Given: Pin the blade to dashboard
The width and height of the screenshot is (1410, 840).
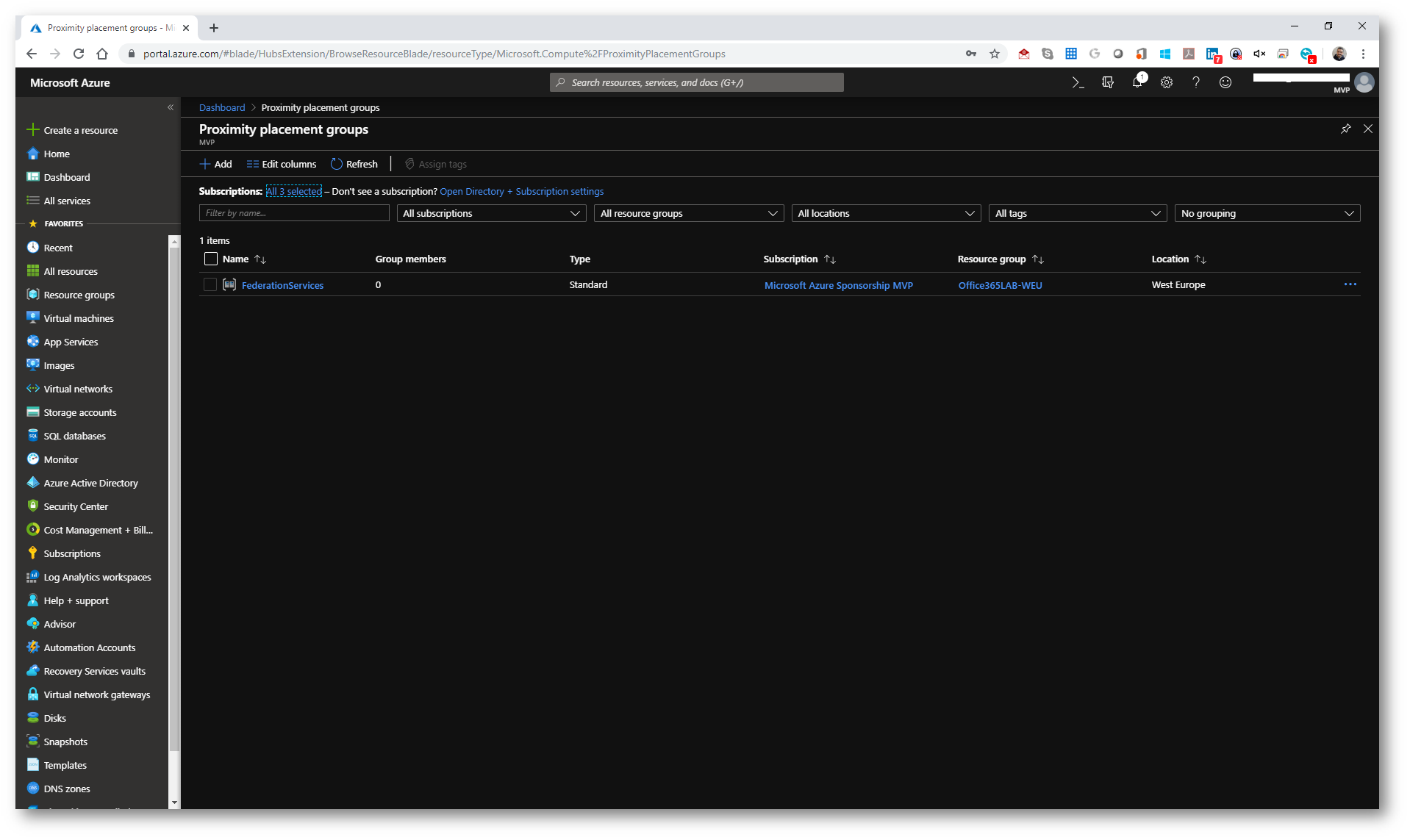Looking at the screenshot, I should (x=1346, y=129).
